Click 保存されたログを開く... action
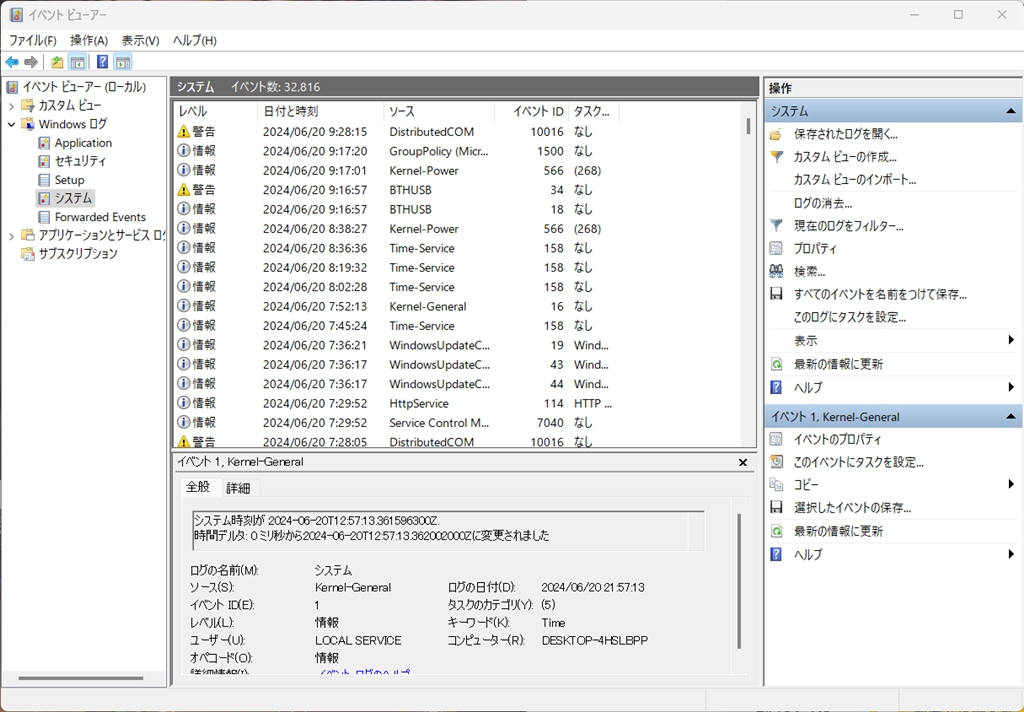Screen dimensions: 1024x712 [x=846, y=135]
